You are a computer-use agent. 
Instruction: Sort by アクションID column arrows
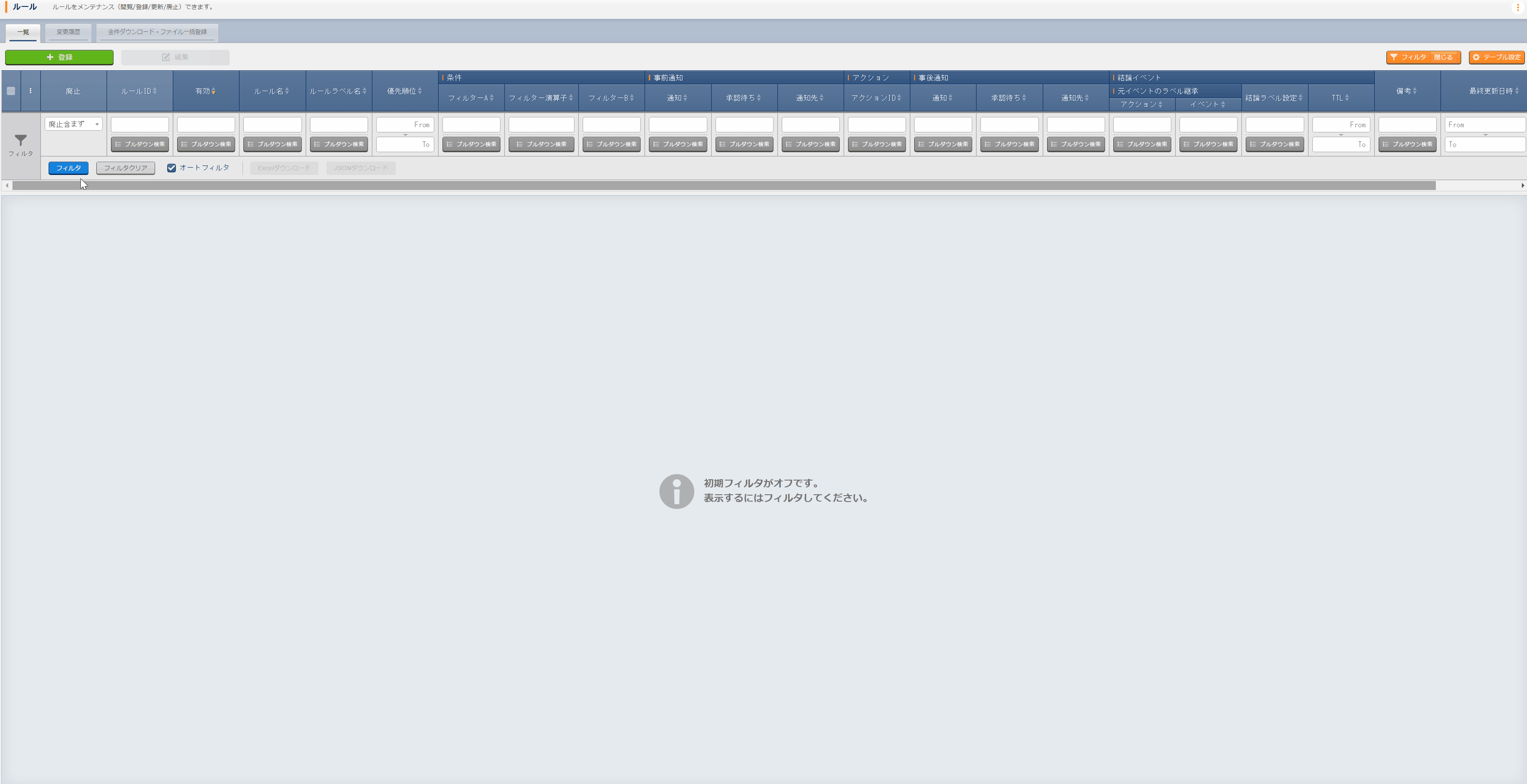point(899,98)
